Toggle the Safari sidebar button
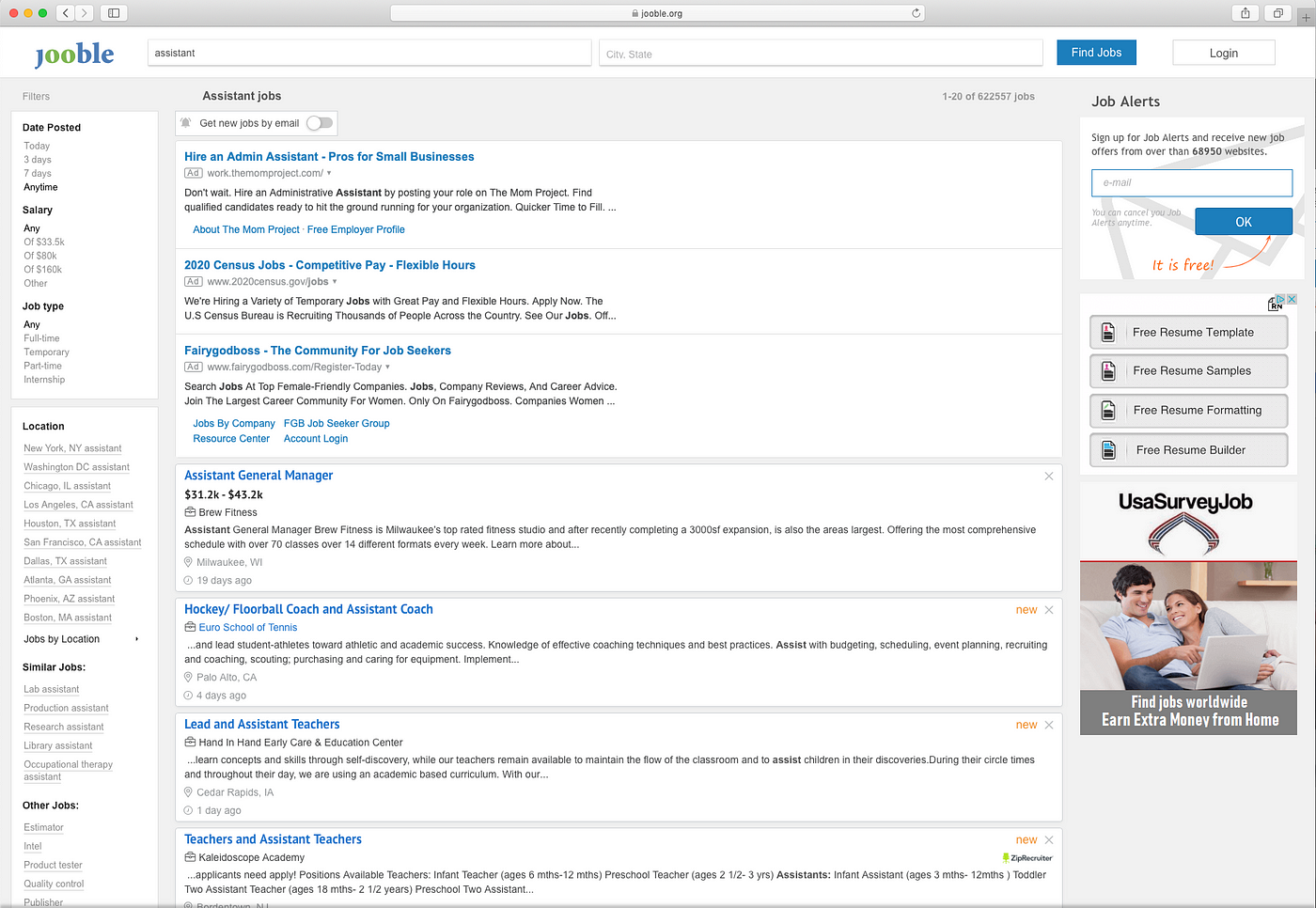This screenshot has width=1316, height=908. click(114, 13)
